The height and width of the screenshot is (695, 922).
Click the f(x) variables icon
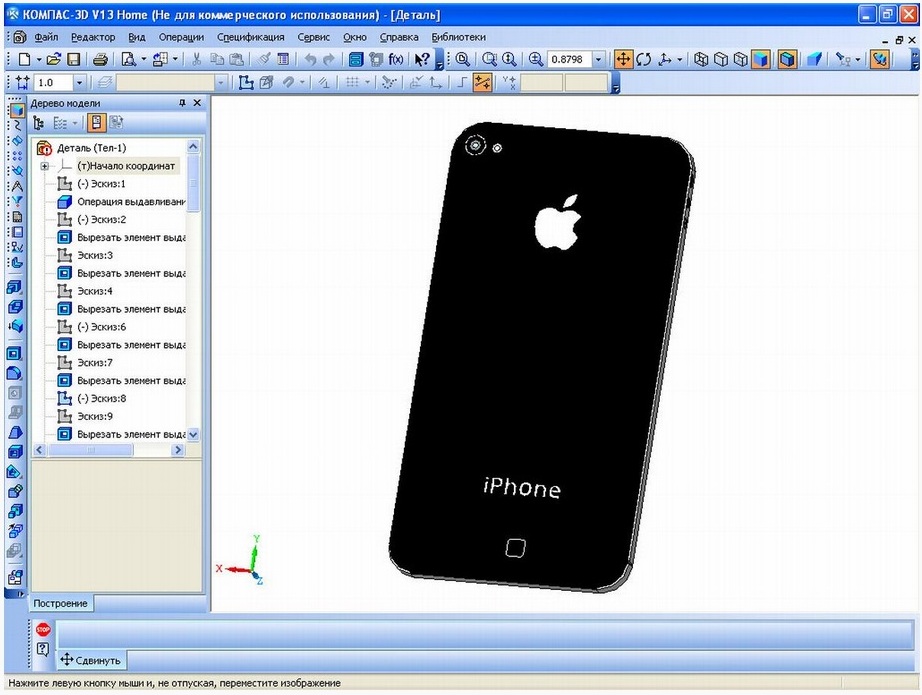click(396, 59)
